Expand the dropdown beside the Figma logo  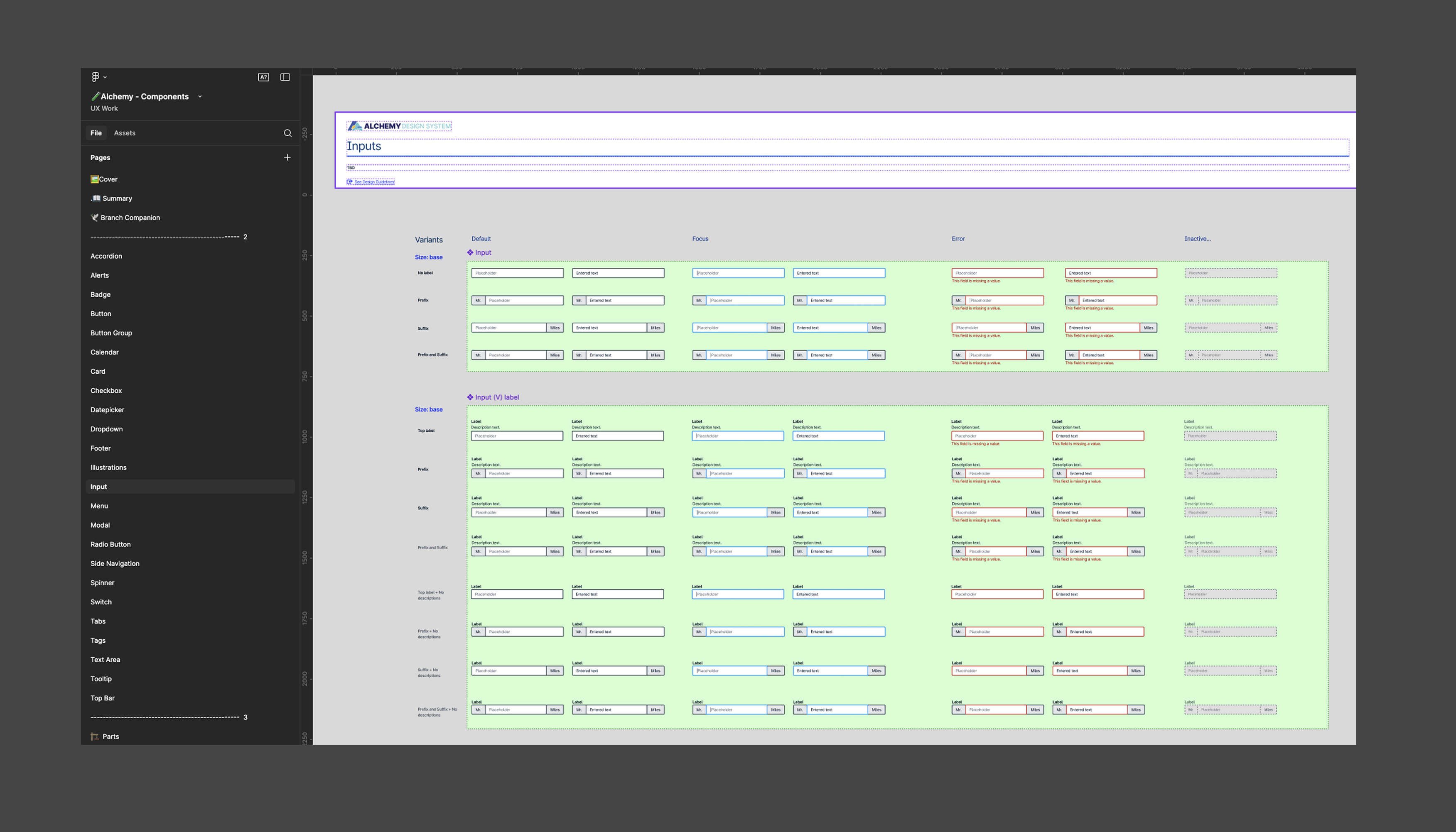[x=105, y=77]
